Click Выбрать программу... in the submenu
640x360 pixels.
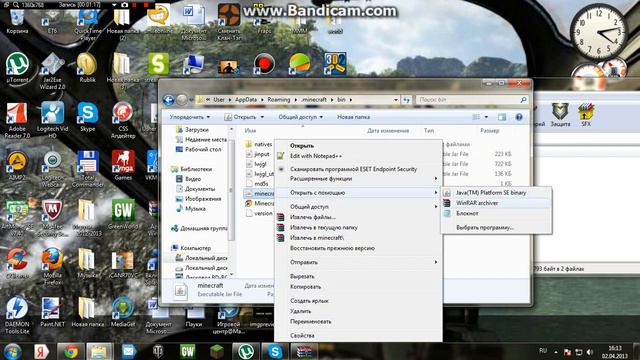pos(496,228)
